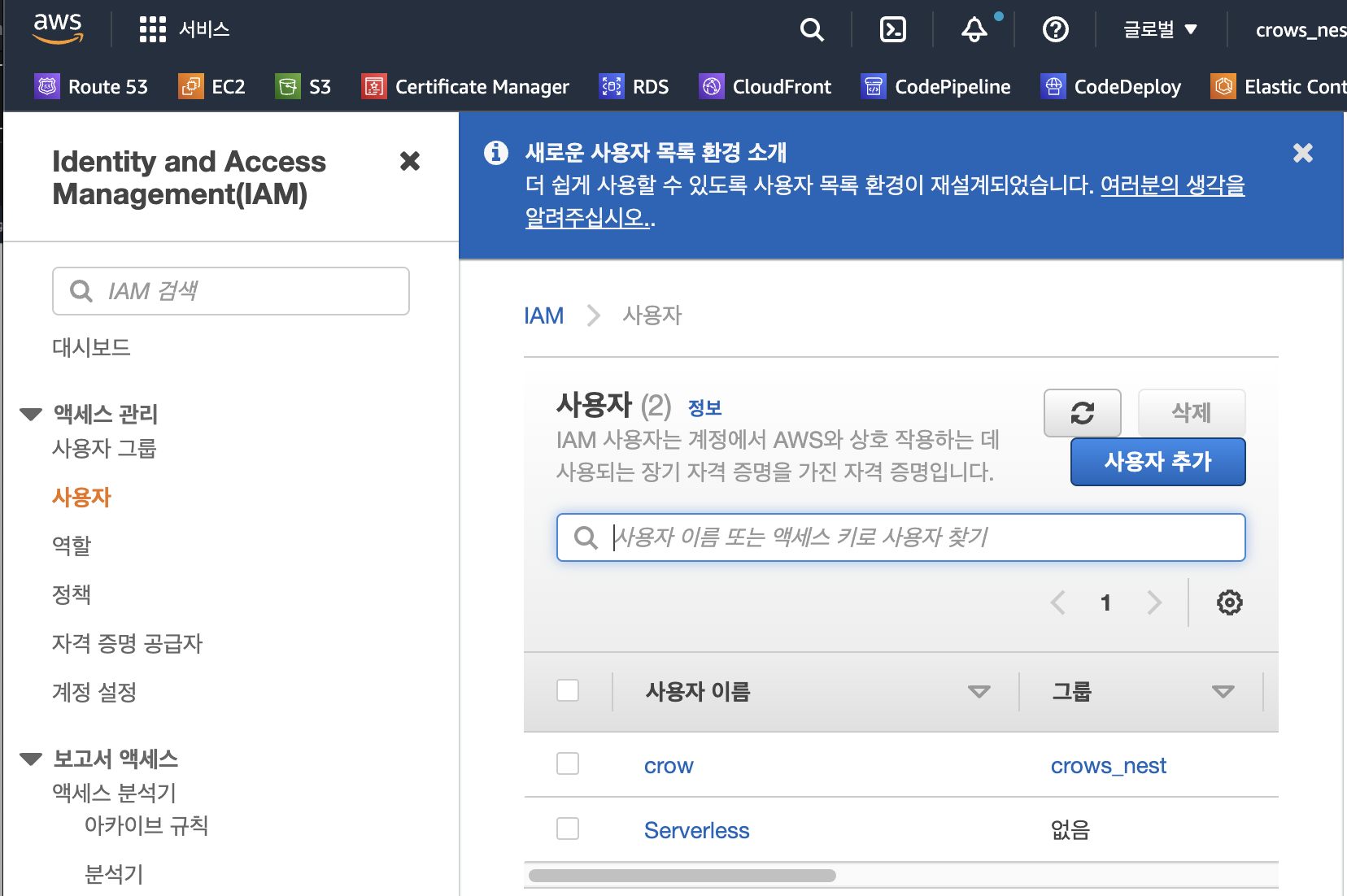Click 여러분의 생각을 알려주십시오 feedback link
Screen dimensions: 1347x896
[1172, 185]
